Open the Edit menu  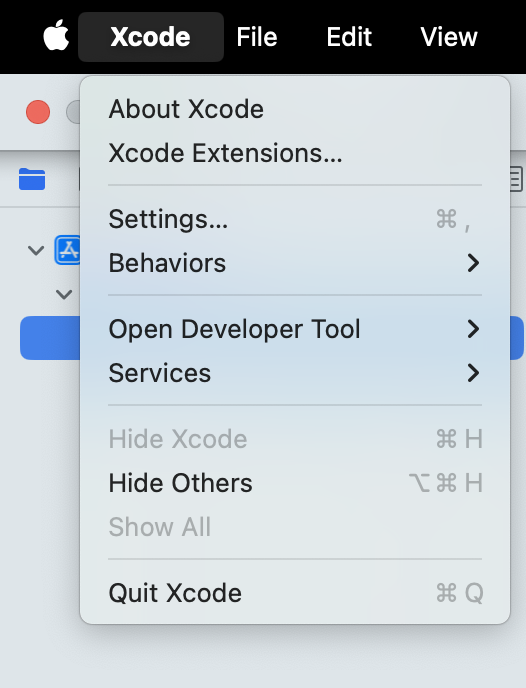click(349, 37)
